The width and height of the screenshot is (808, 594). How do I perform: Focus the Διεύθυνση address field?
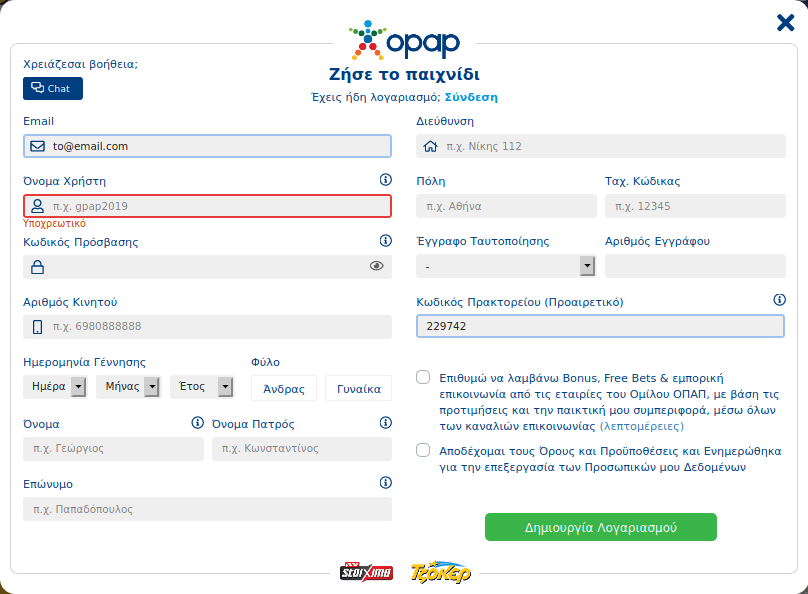[601, 146]
